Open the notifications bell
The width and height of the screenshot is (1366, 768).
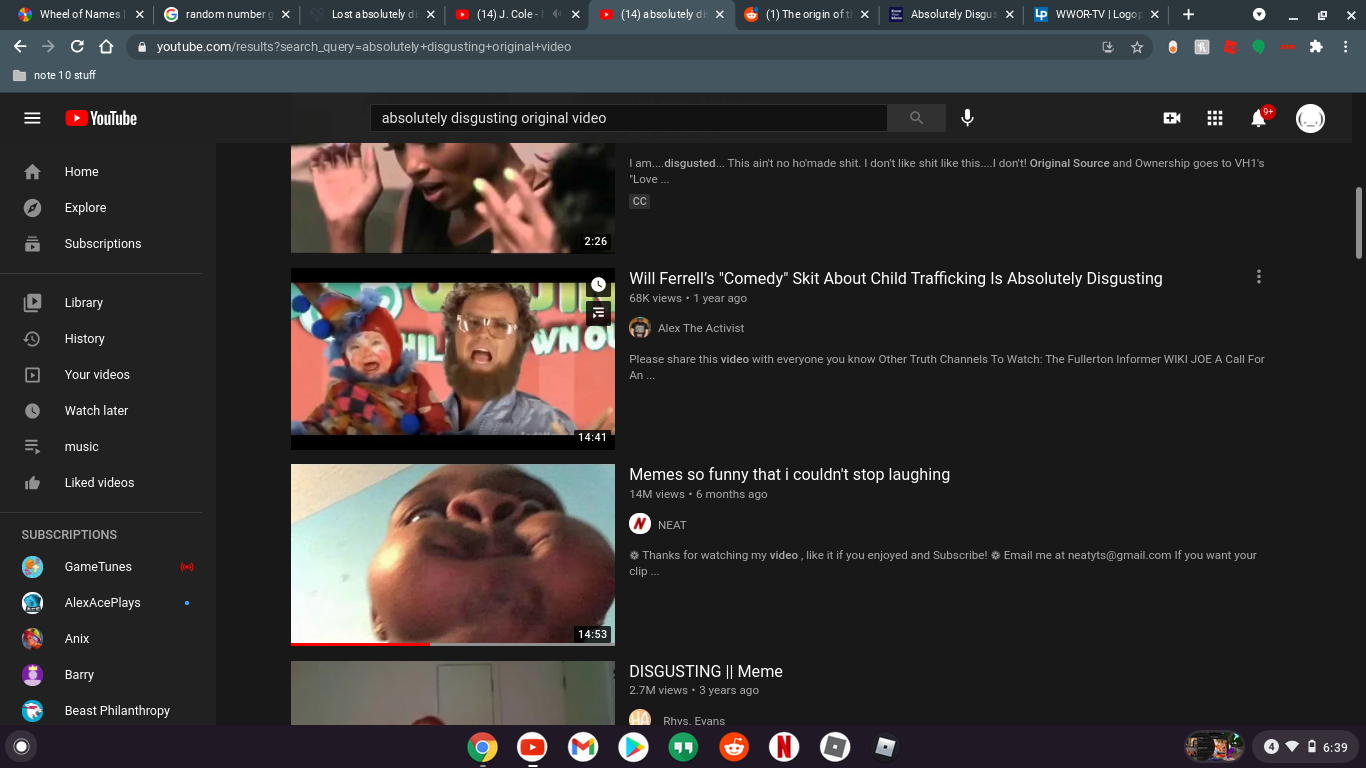1259,118
